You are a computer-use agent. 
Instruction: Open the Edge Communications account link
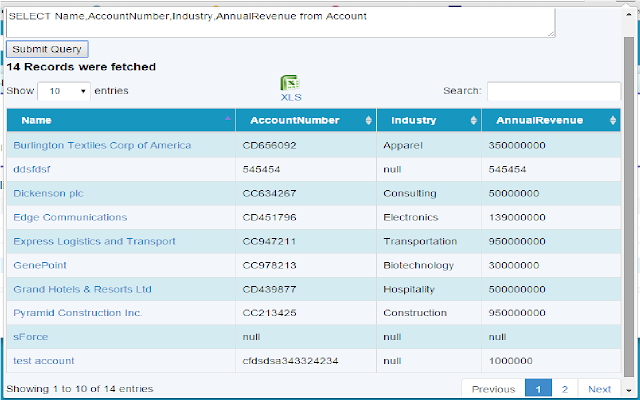(70, 217)
